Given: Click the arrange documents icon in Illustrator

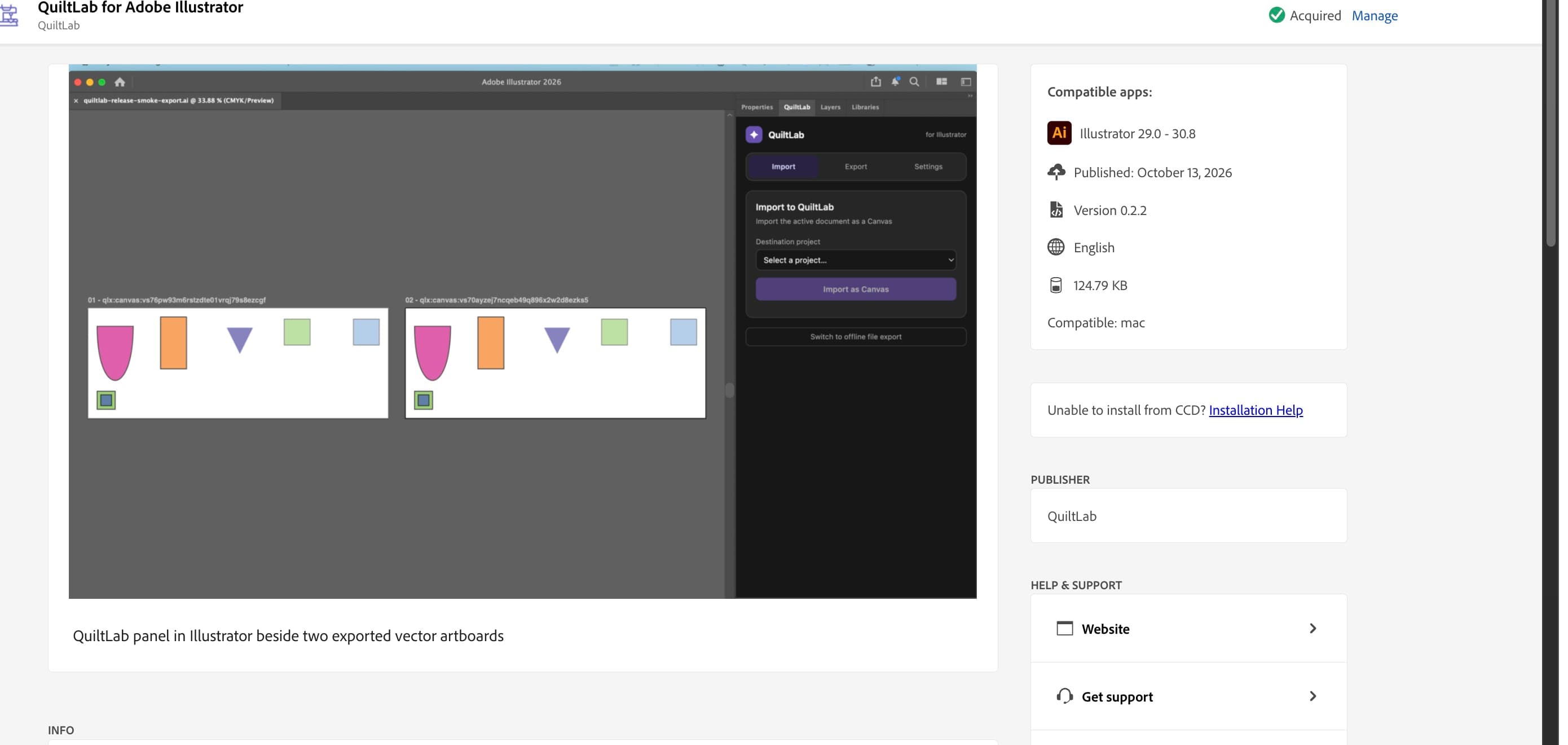Looking at the screenshot, I should coord(942,82).
